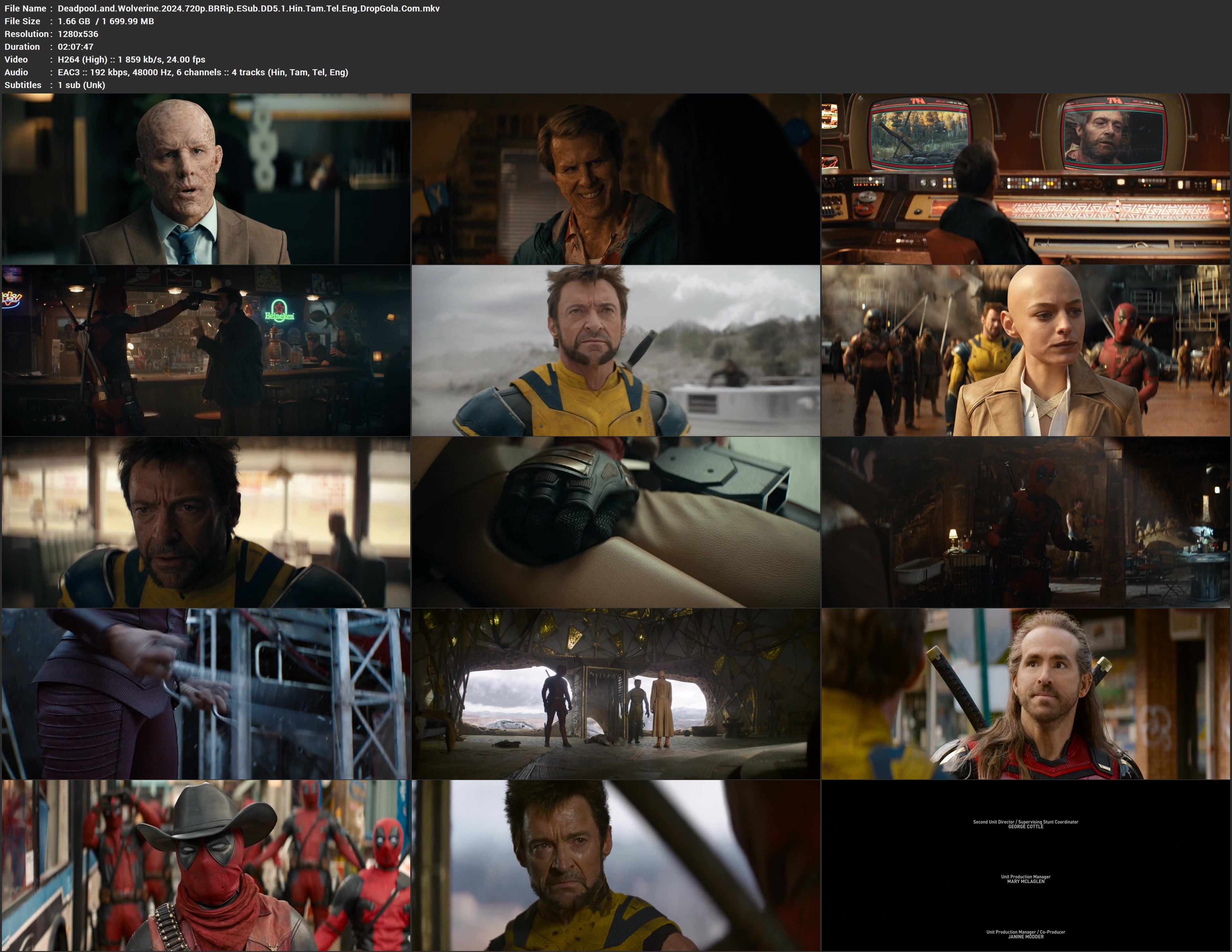
Task: Click 'Unit Production Manager MARY MCLAGLEN' credit
Action: click(1026, 879)
